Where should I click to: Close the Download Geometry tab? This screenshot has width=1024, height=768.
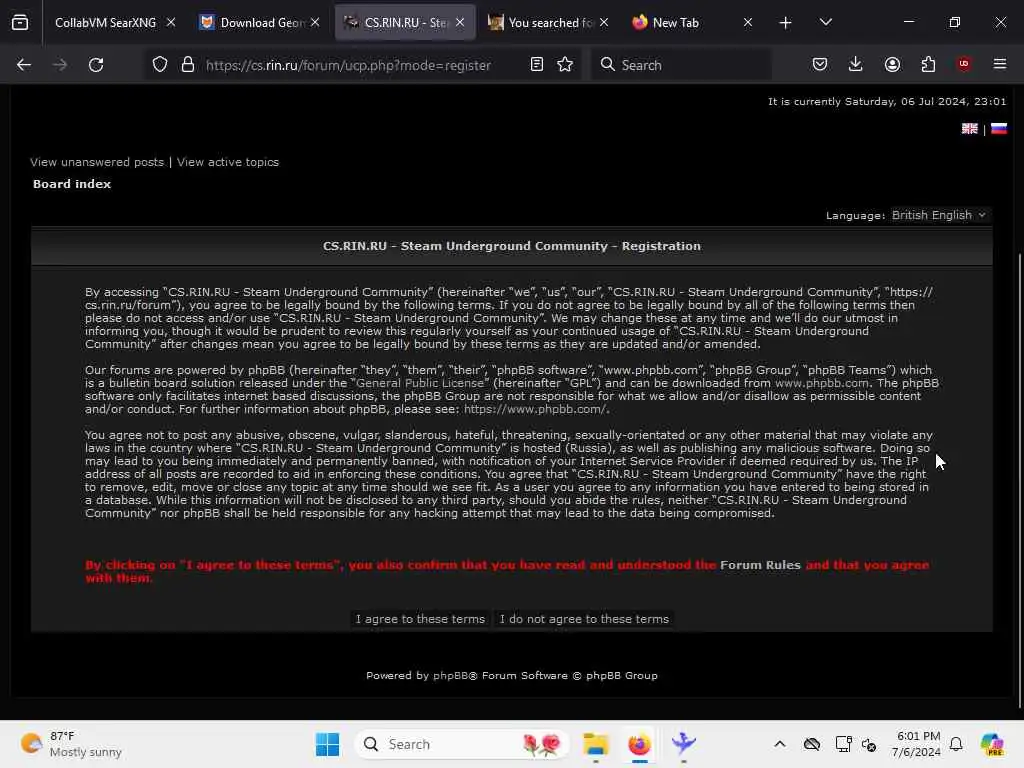(315, 23)
